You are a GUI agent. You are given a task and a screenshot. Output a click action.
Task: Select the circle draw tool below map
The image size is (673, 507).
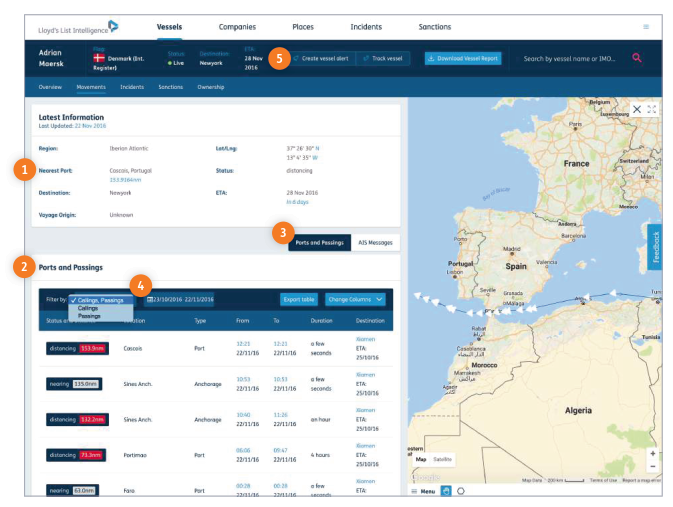pyautogui.click(x=461, y=491)
